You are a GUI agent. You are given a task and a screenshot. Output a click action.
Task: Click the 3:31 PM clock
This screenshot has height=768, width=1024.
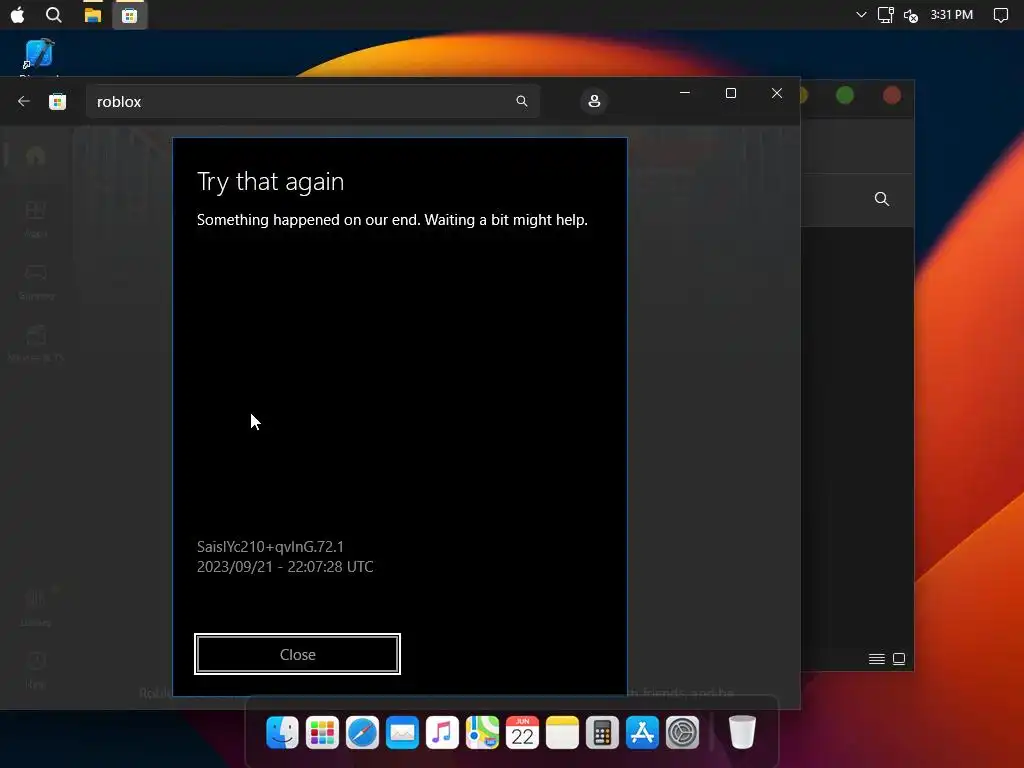click(952, 14)
